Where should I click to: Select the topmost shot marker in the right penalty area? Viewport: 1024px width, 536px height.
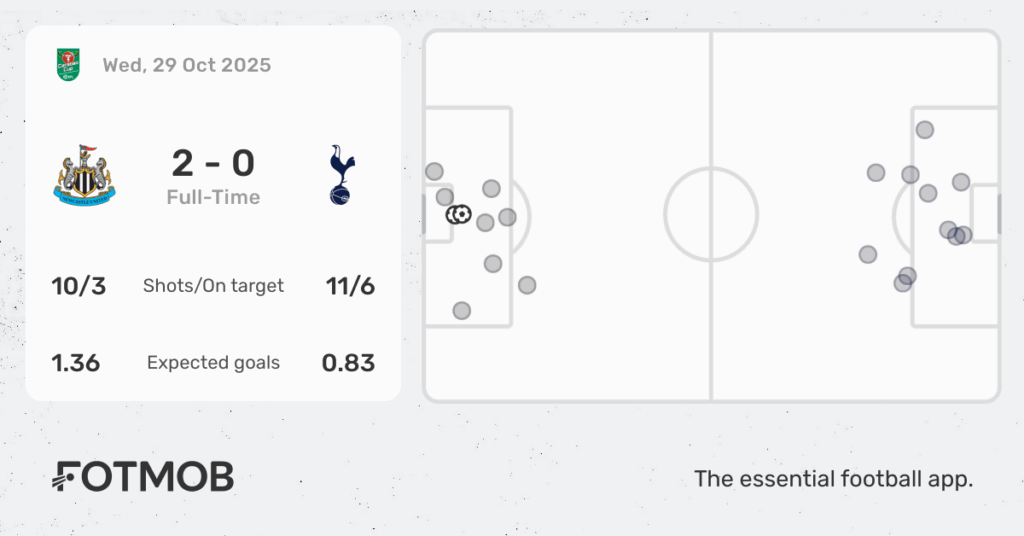coord(924,129)
